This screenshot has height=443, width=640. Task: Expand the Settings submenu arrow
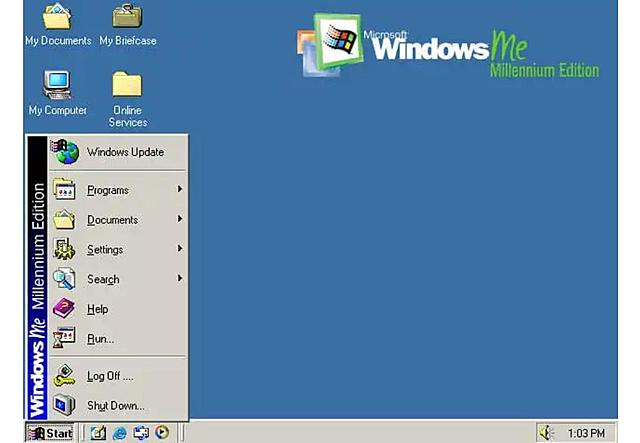coord(180,248)
